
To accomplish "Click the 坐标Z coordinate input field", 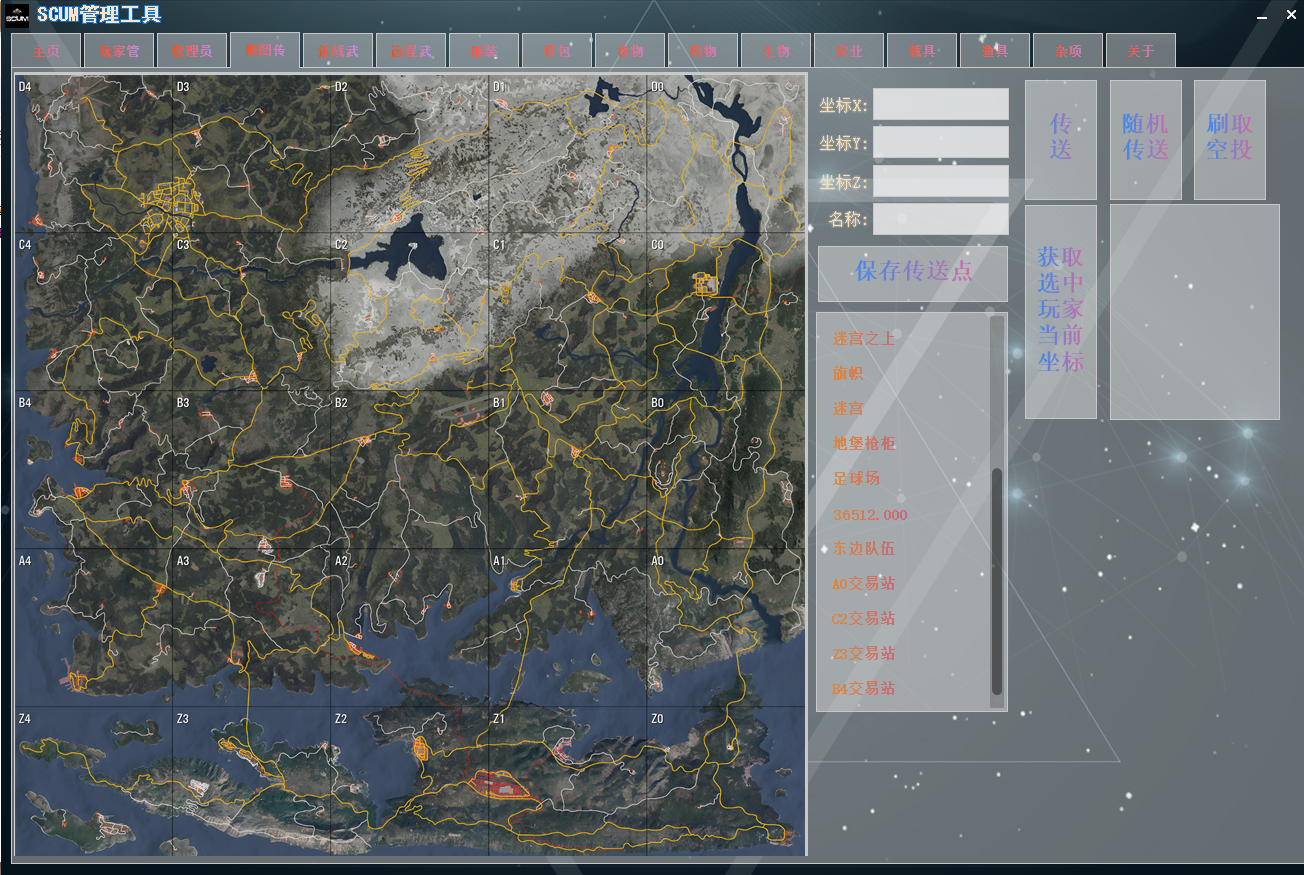I will [x=941, y=181].
